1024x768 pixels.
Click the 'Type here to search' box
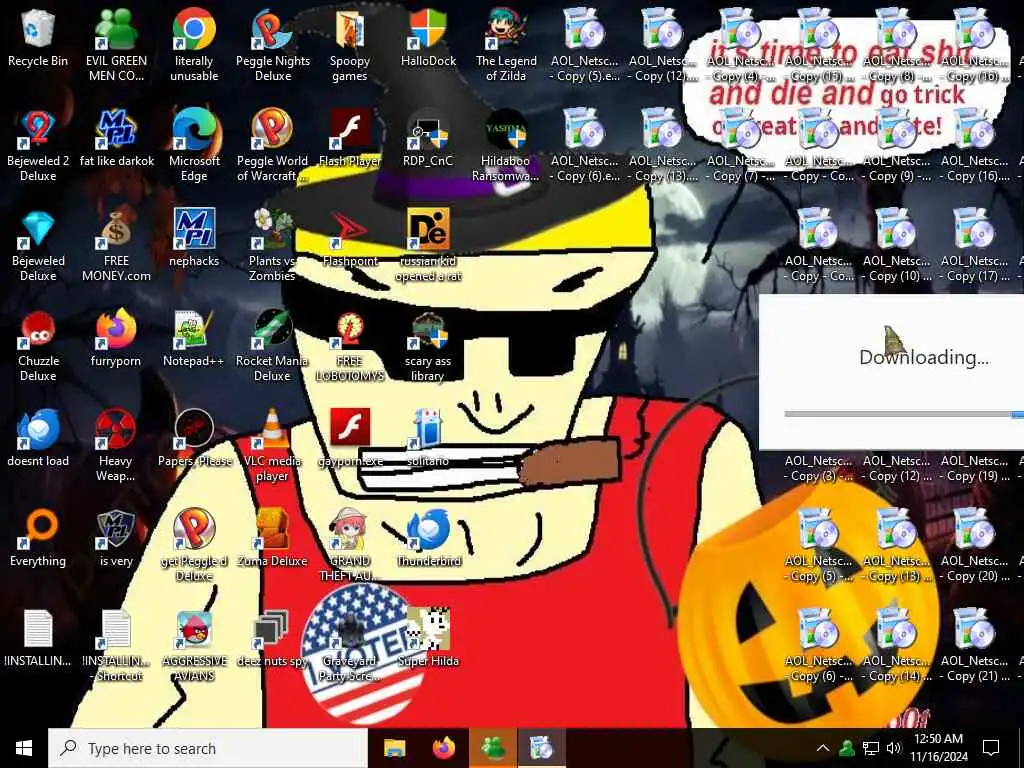208,748
